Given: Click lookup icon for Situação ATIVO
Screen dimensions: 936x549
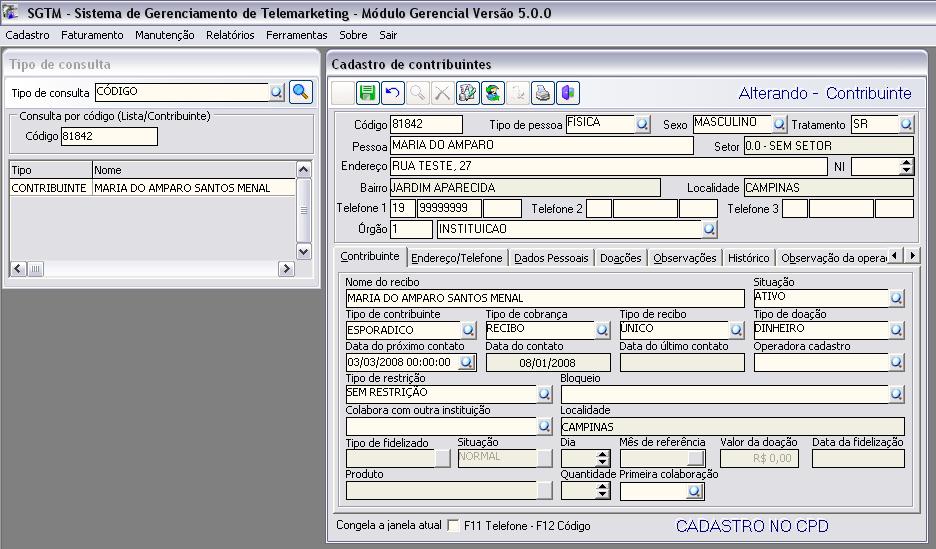Looking at the screenshot, I should (x=896, y=298).
